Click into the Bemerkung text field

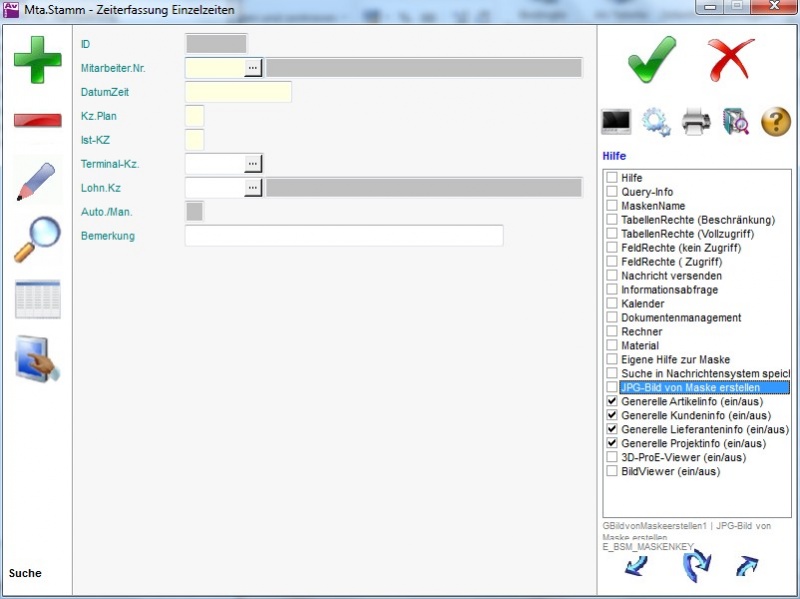click(x=344, y=236)
